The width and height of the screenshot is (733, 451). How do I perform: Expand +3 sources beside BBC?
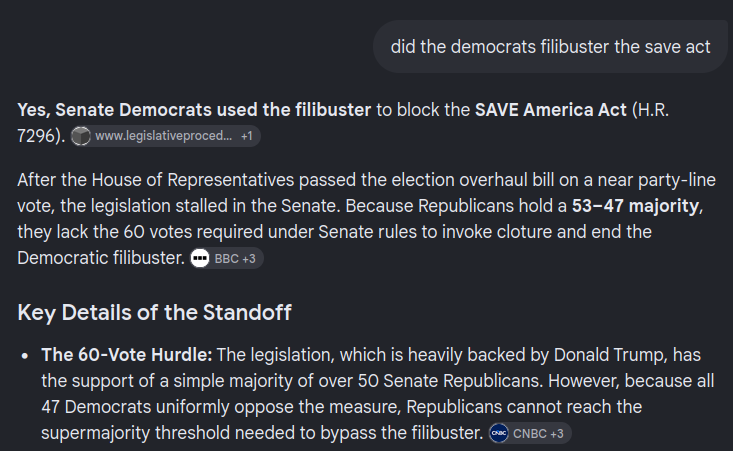[249, 258]
